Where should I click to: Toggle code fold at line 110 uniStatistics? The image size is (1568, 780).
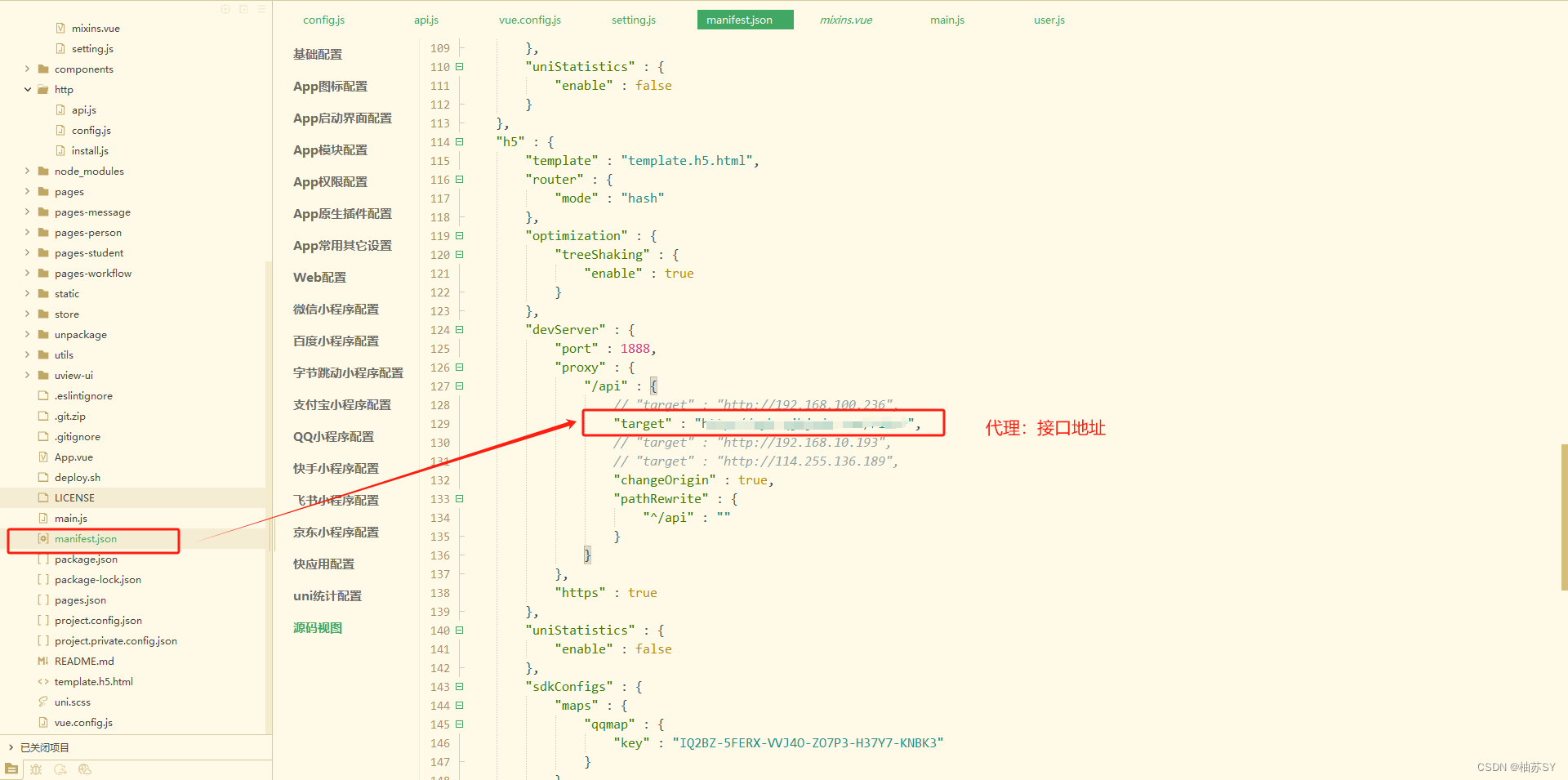click(460, 67)
